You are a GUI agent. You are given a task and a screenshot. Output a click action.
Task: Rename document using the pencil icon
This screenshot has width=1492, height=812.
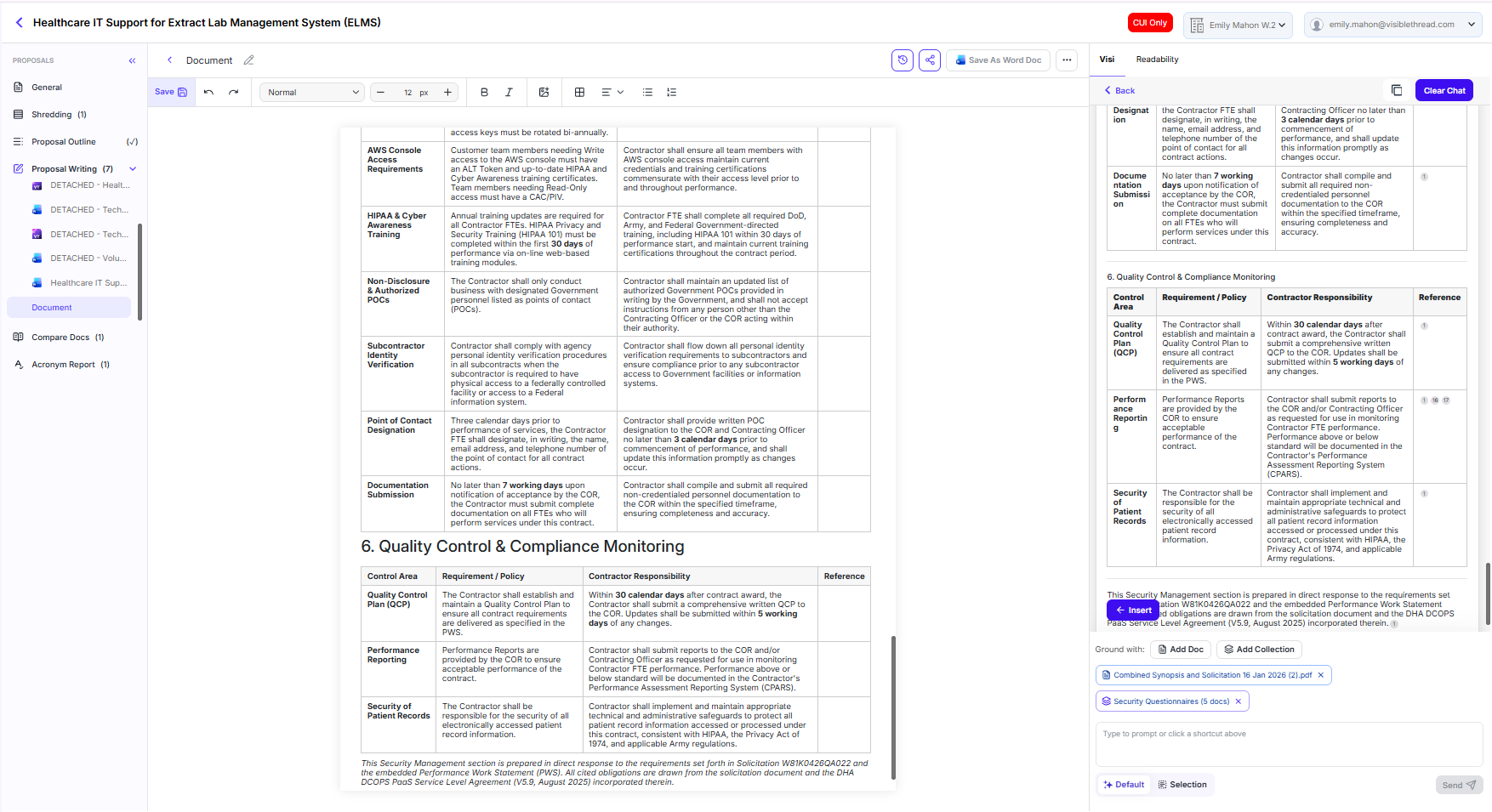tap(248, 60)
